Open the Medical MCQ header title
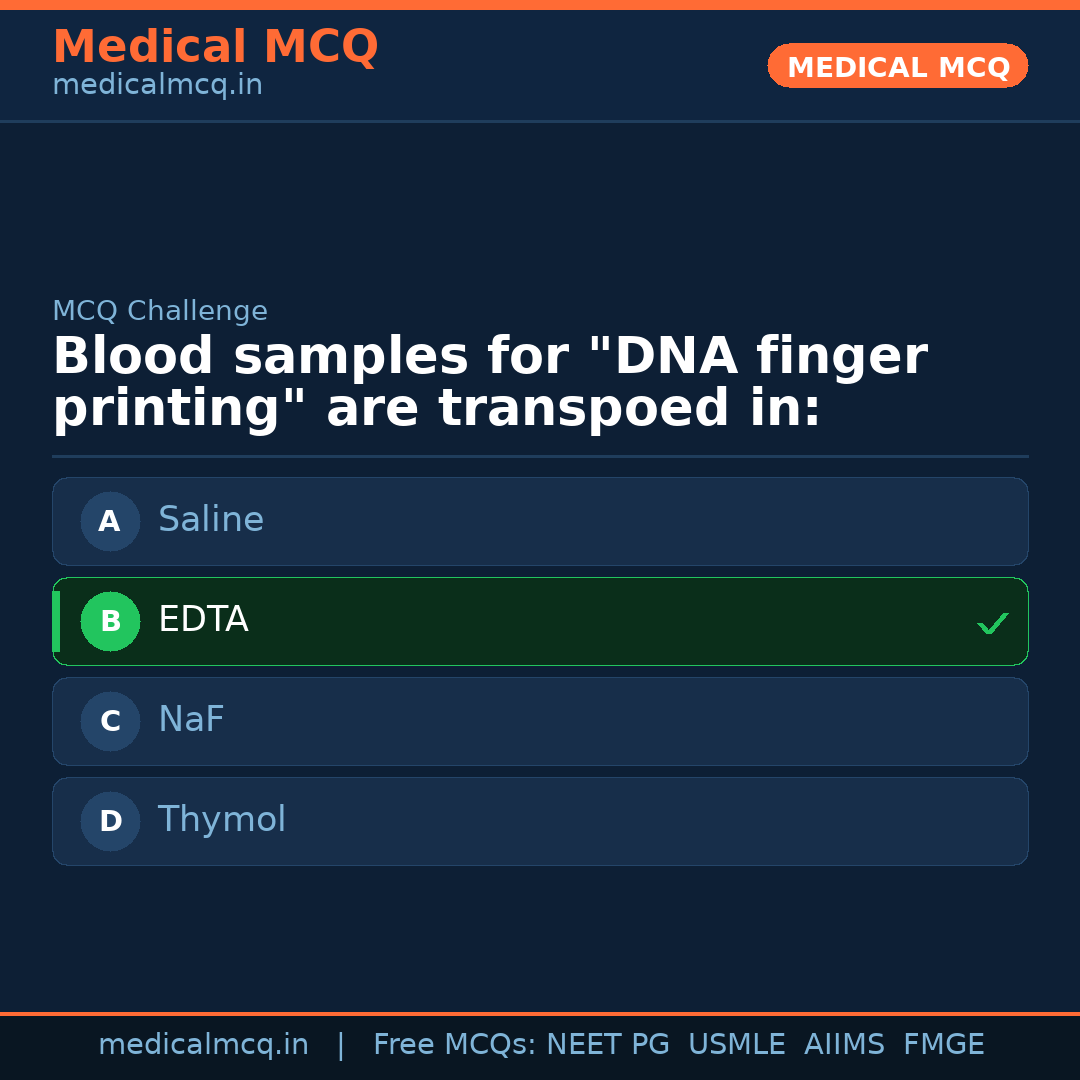Screen dimensions: 1080x1080 pos(215,47)
